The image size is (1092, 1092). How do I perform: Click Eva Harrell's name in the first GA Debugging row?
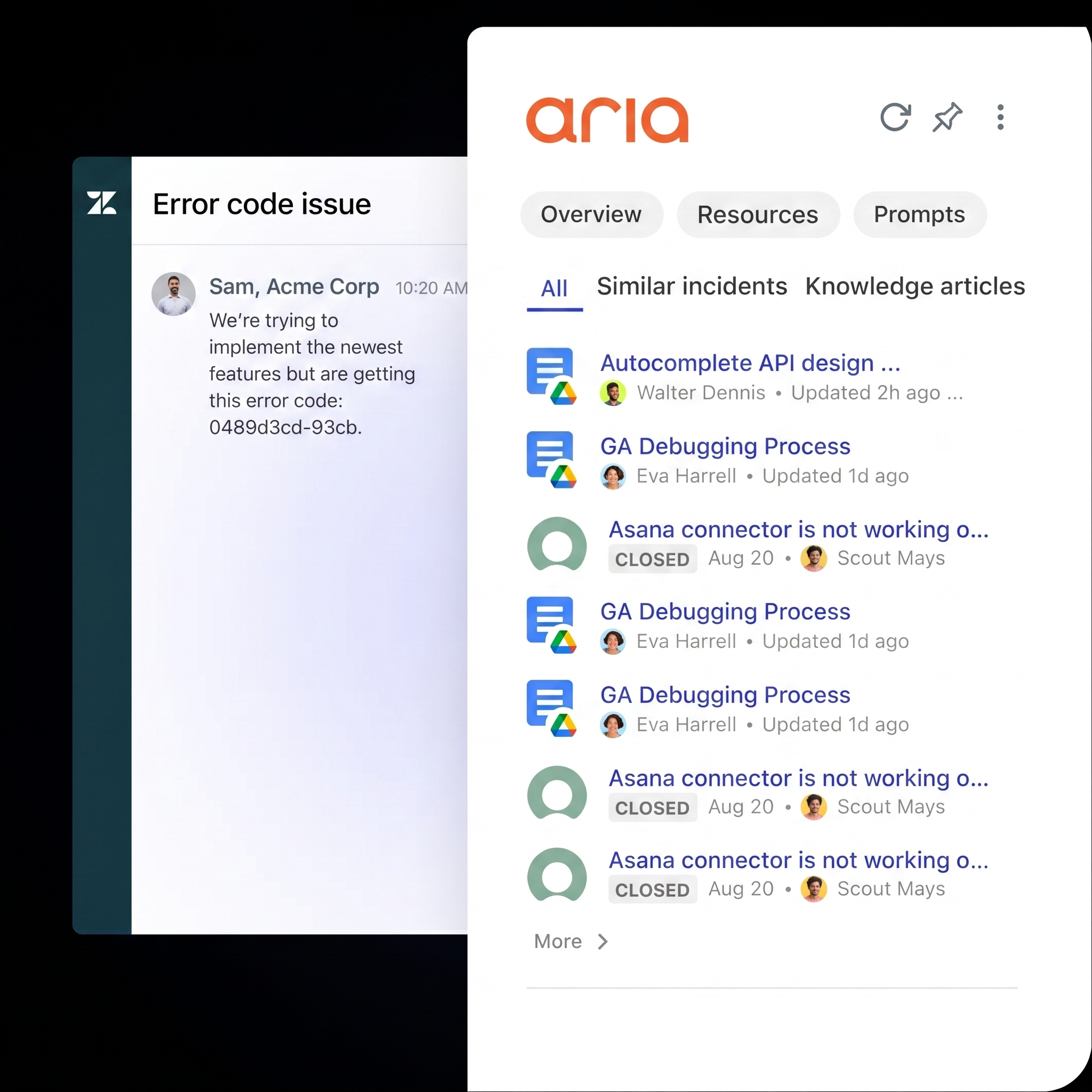tap(686, 477)
